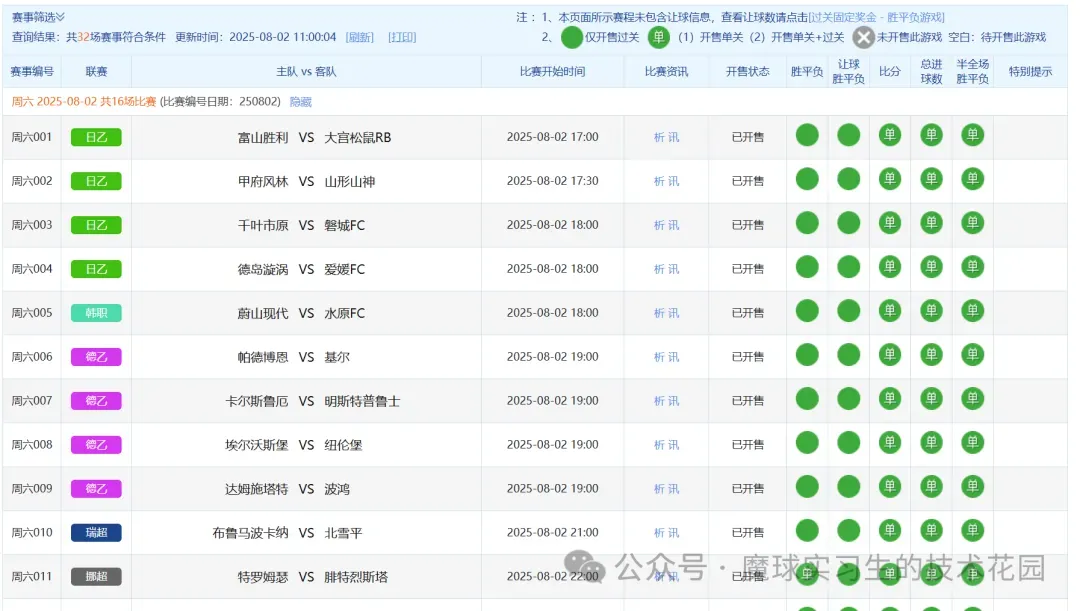The image size is (1080, 611).
Task: Select the 富山胜利 VS 大宫松鼠RB matchup
Action: click(314, 138)
